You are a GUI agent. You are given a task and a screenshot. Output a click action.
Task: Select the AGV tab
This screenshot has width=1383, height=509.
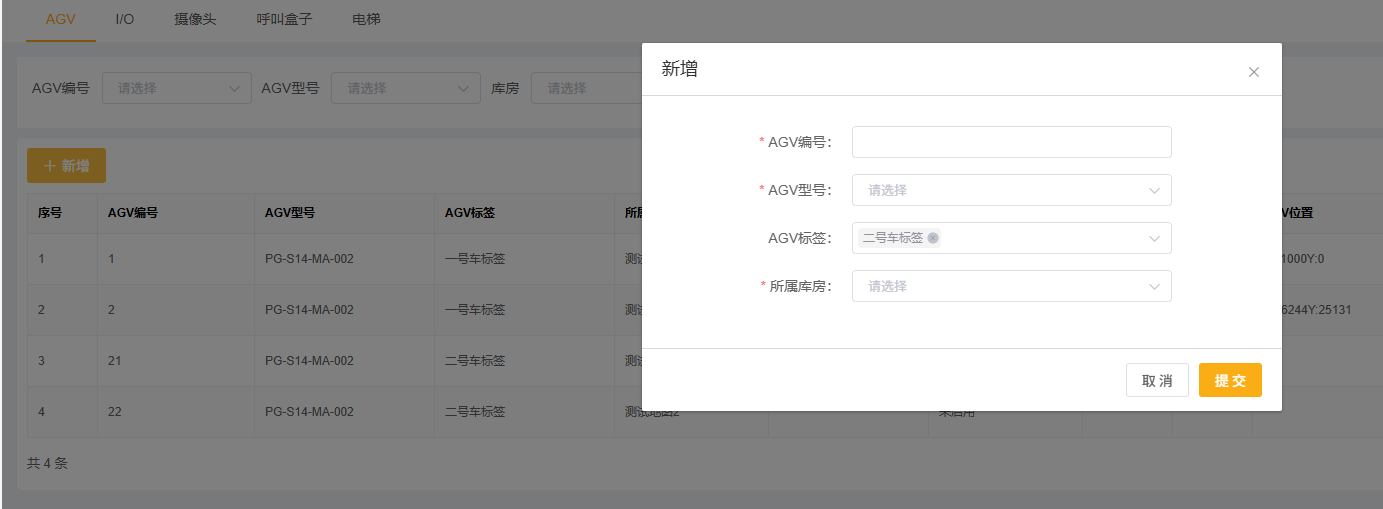pos(61,19)
